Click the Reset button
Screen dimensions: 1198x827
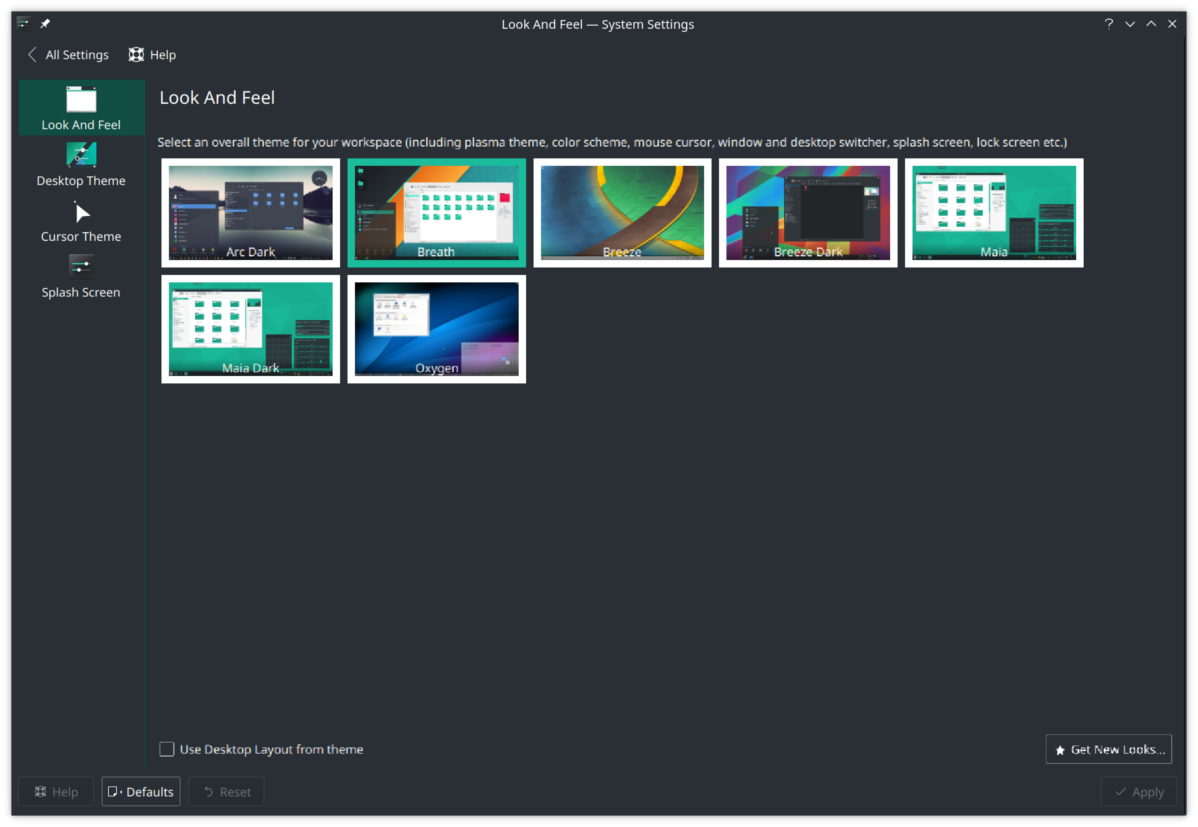(x=226, y=792)
